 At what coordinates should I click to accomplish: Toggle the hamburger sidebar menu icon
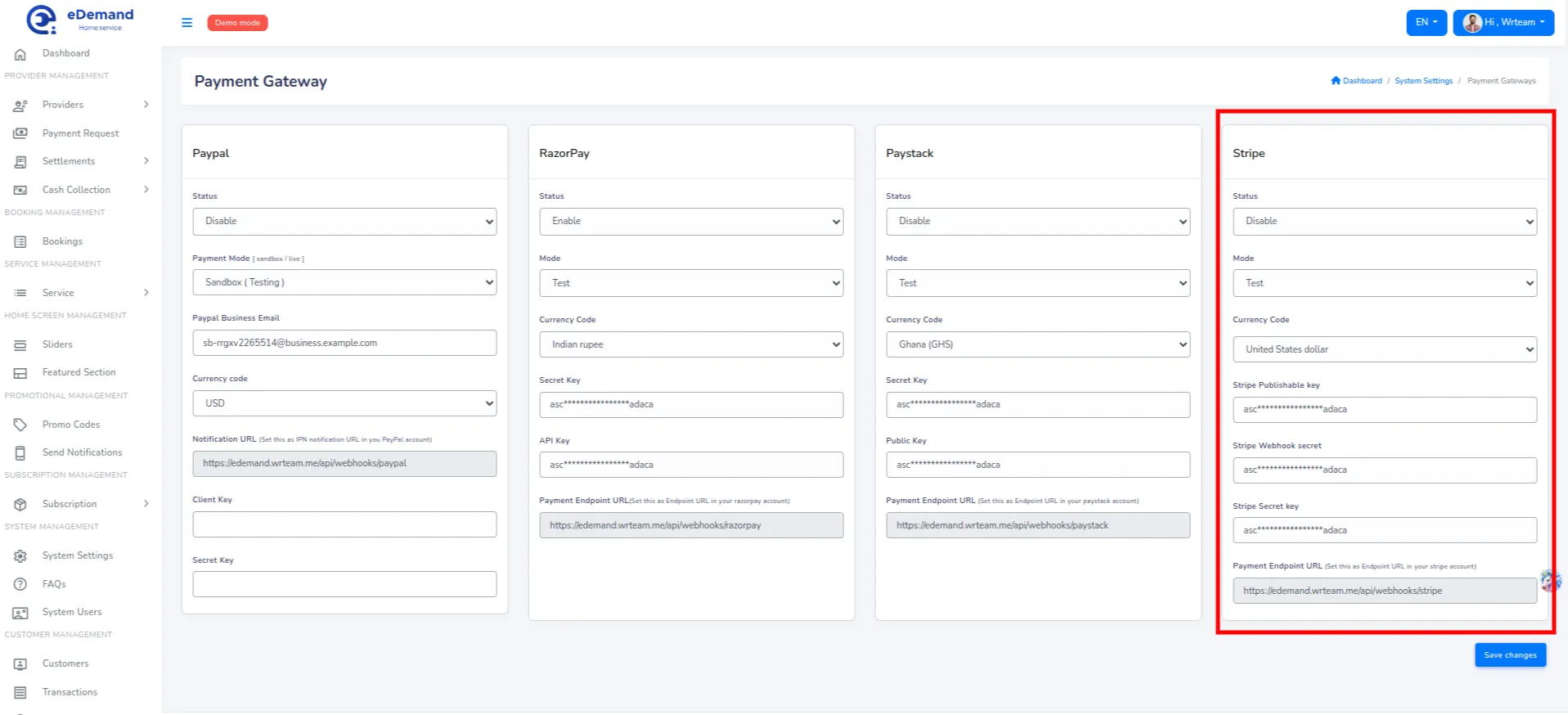[186, 23]
